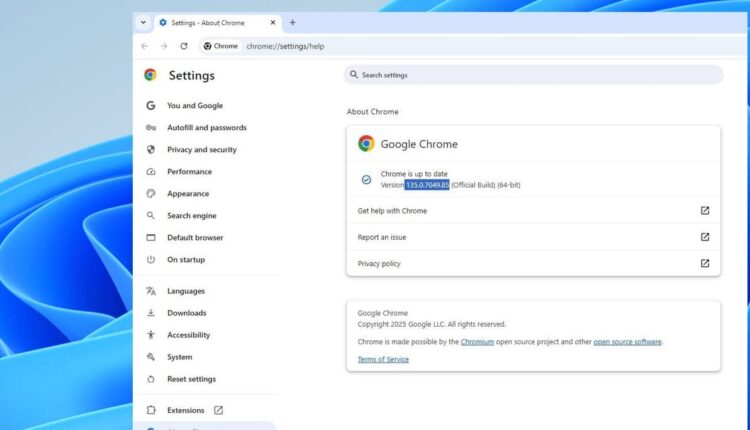Click the magnifier icon for Search engine
The height and width of the screenshot is (430, 750).
coord(151,216)
